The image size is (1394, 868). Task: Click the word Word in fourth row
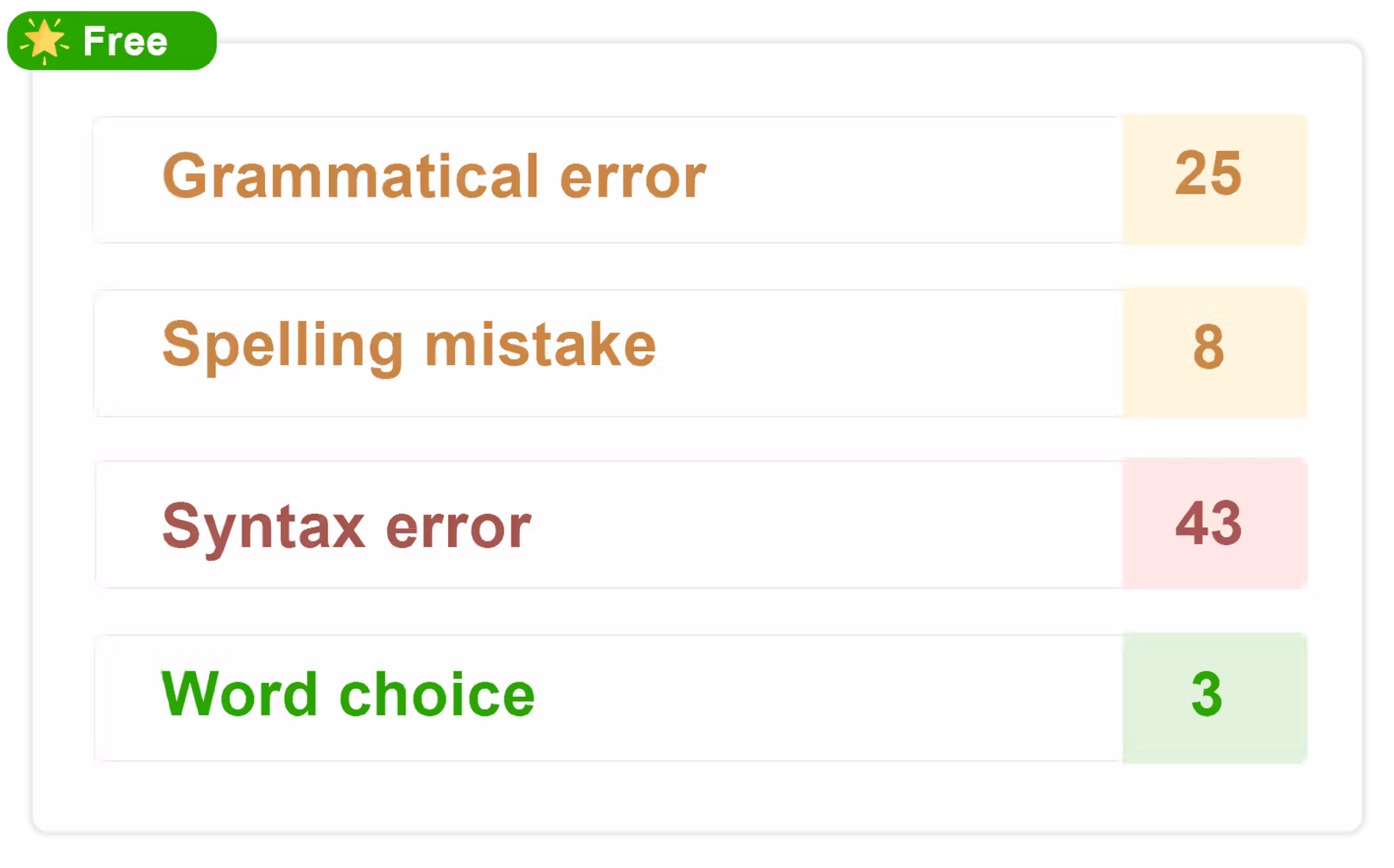(x=240, y=695)
